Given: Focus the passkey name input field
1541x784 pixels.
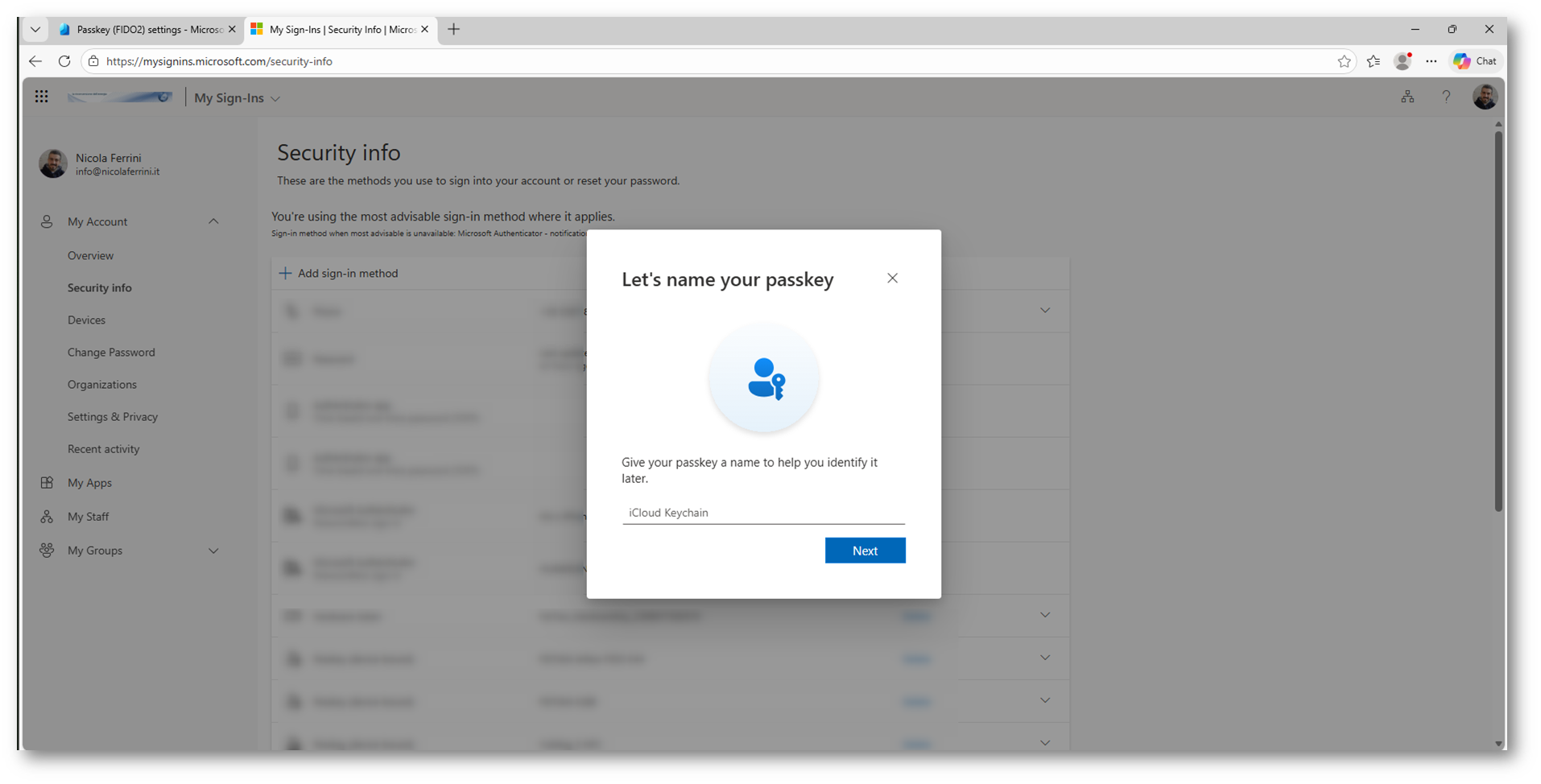Looking at the screenshot, I should (763, 513).
